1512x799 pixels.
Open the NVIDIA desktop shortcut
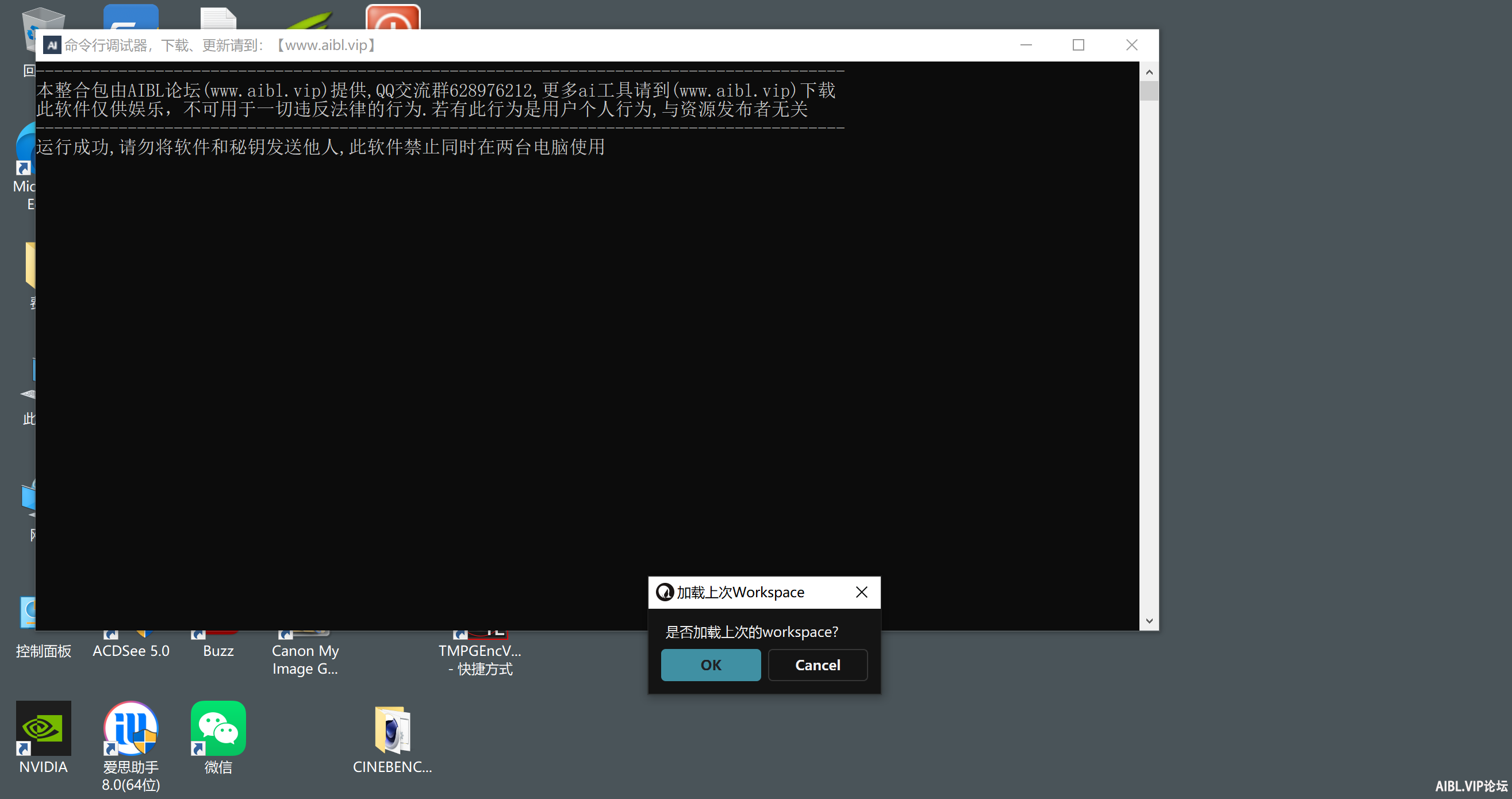[x=44, y=738]
